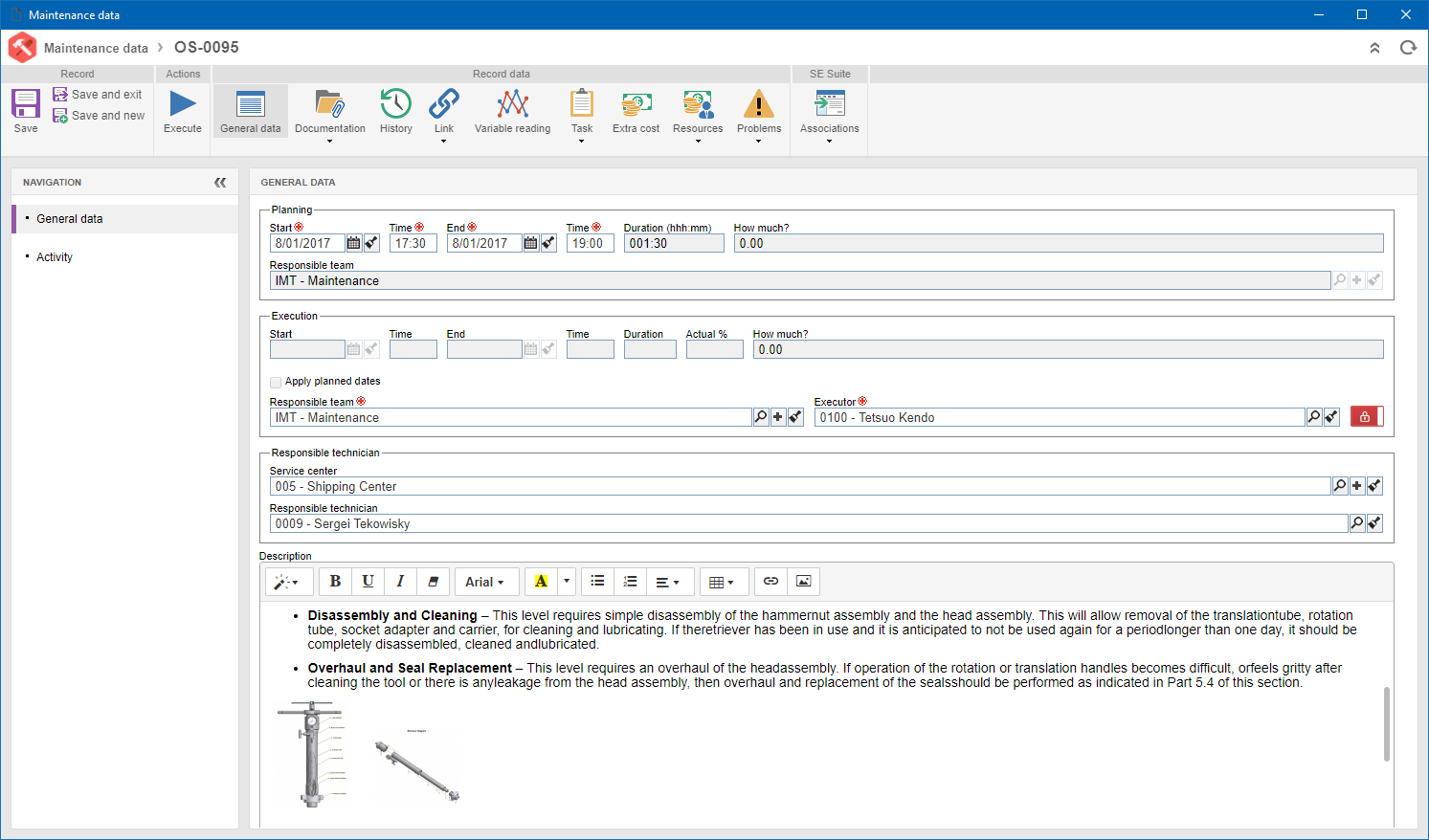
Task: Insert image using the editor picture icon
Action: tap(804, 582)
